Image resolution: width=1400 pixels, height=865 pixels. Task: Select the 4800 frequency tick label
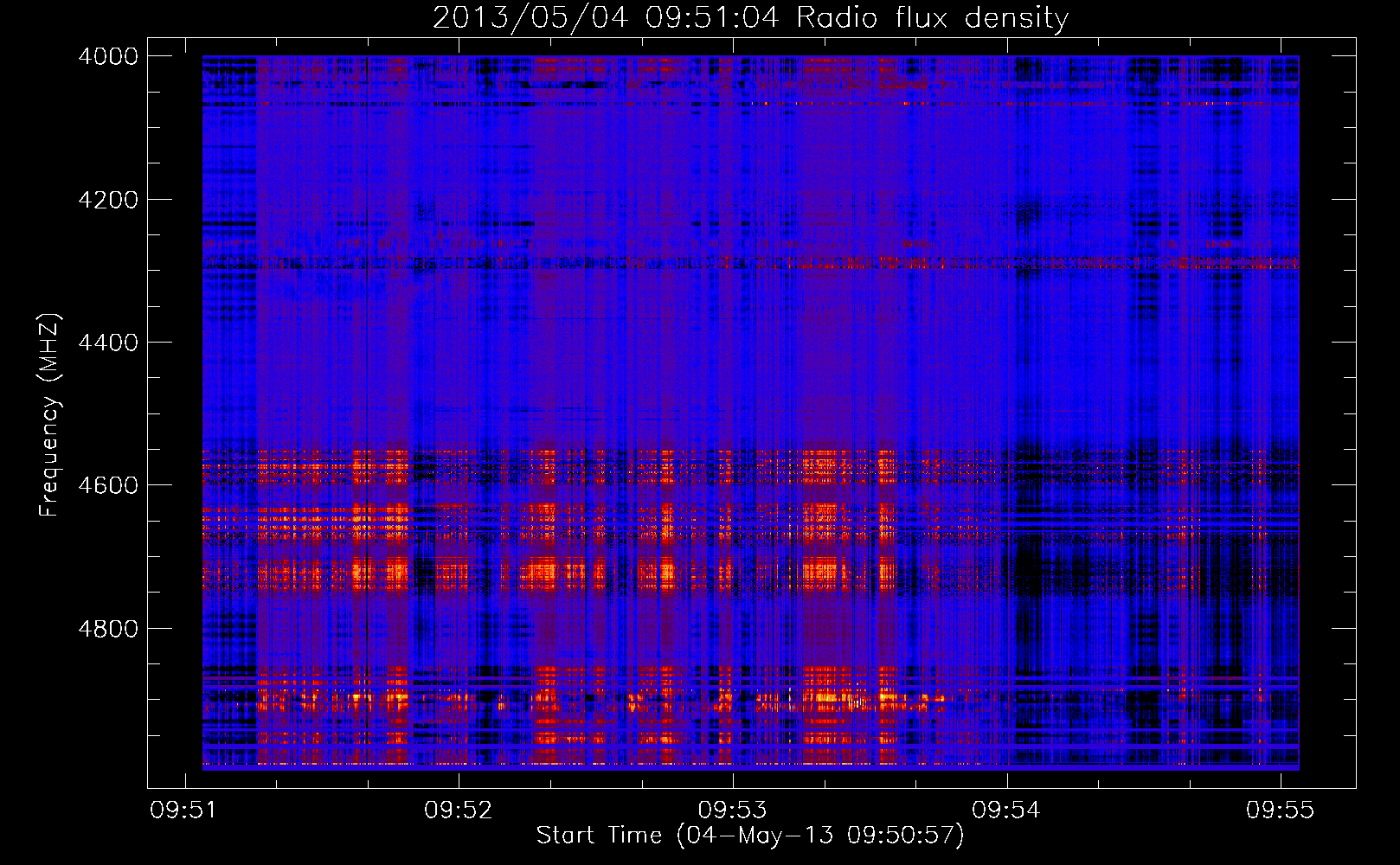tap(108, 629)
